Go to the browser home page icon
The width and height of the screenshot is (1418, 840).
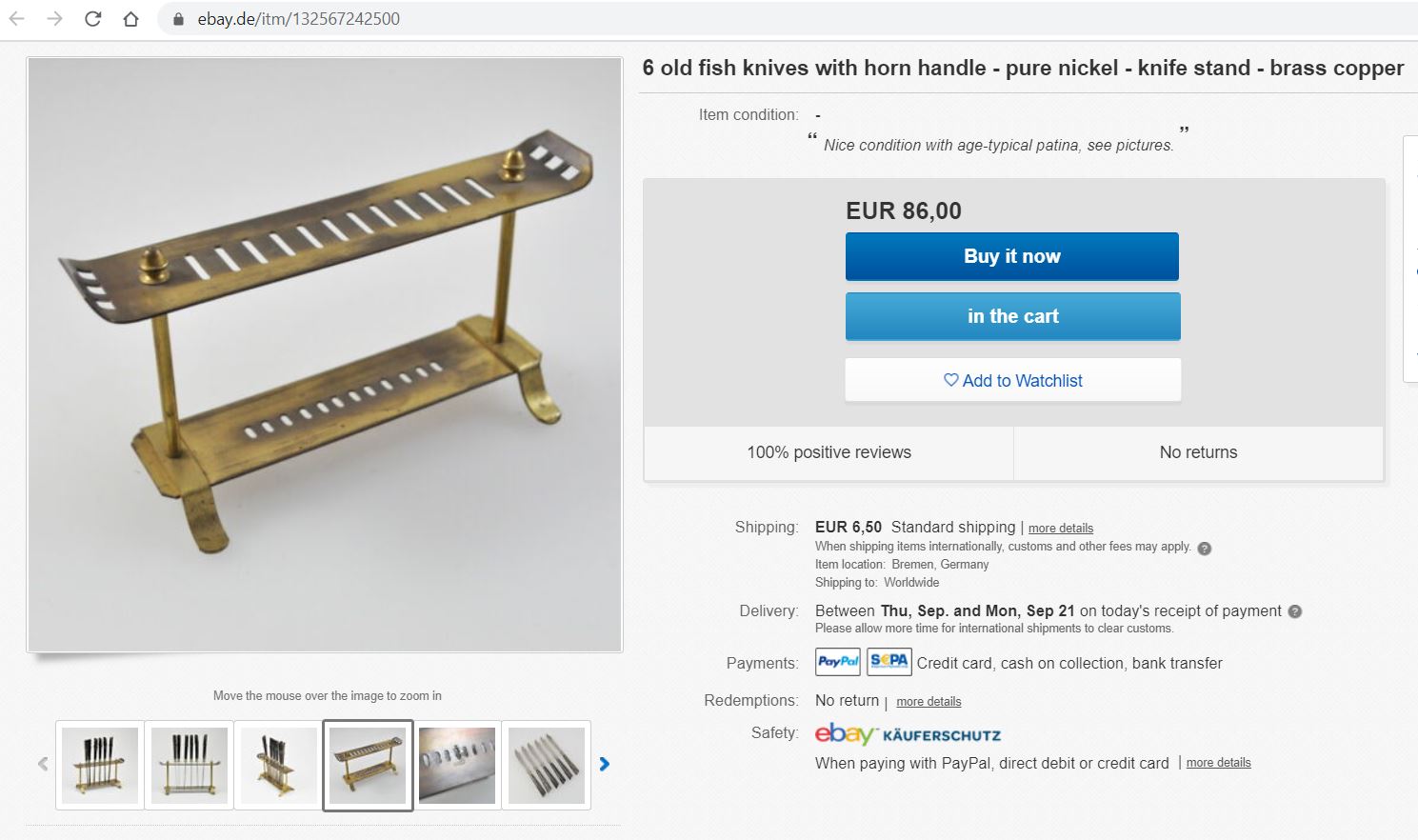pyautogui.click(x=131, y=18)
